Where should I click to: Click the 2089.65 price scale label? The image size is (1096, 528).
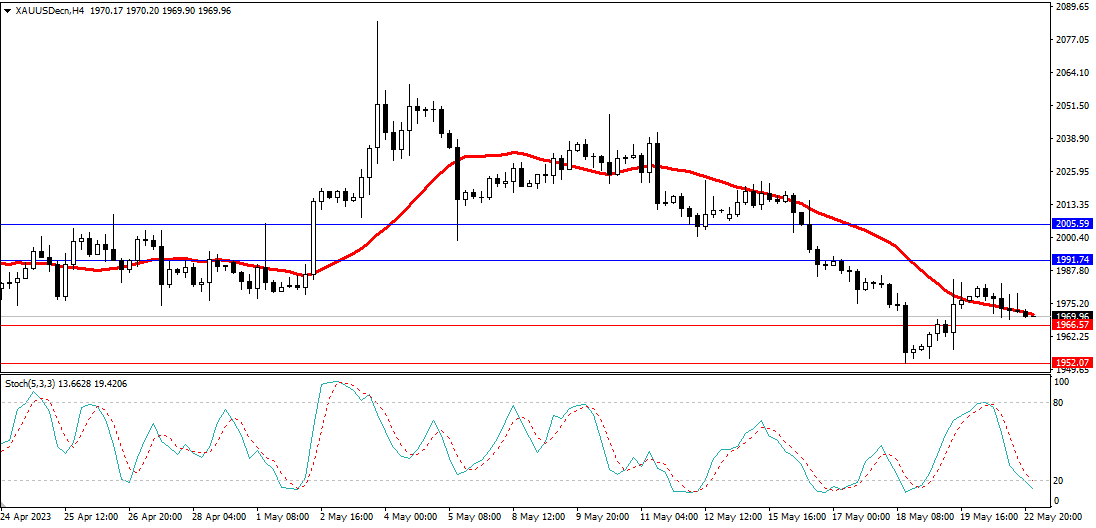[1072, 6]
